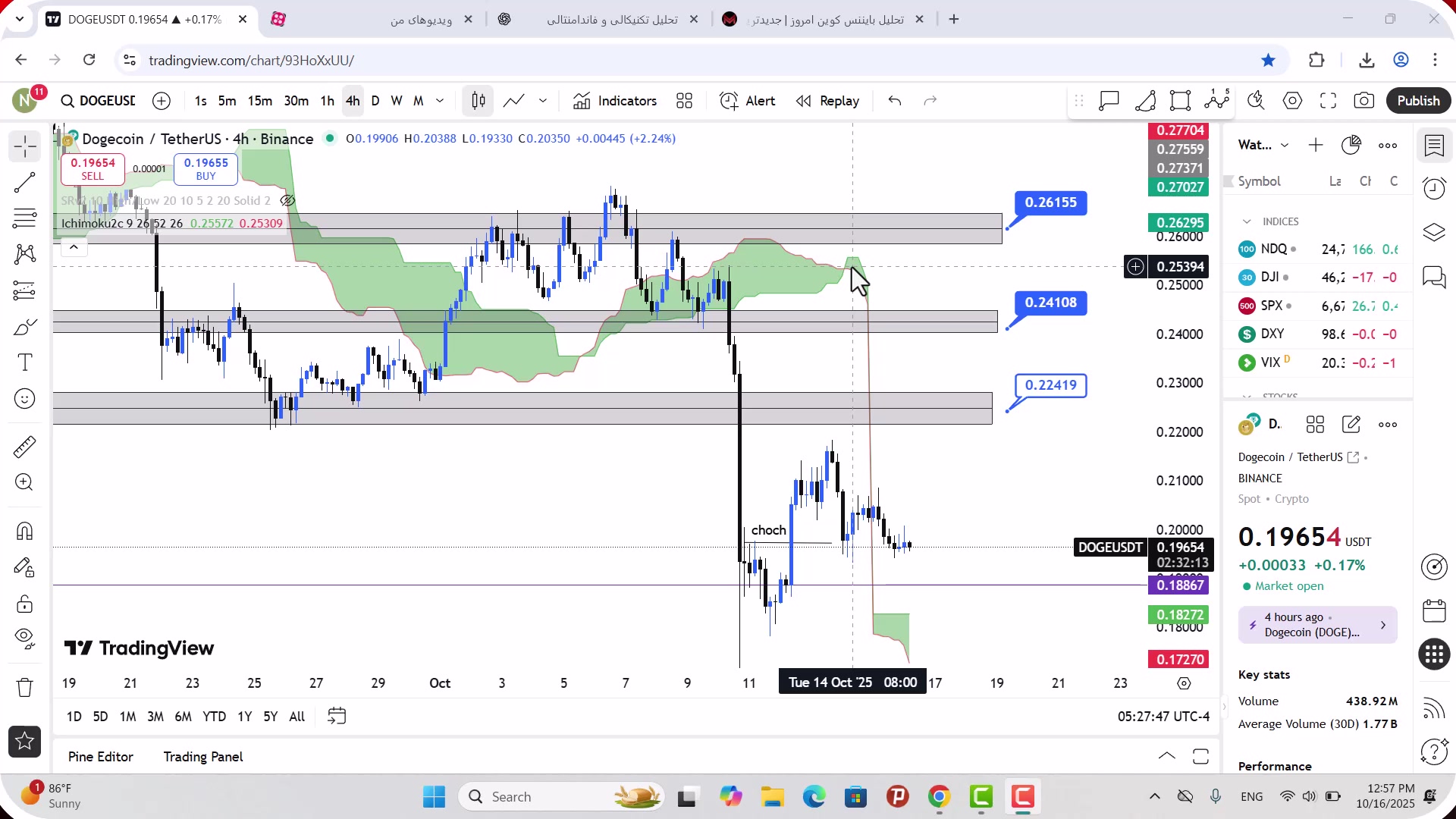Start bar Replay mode
The height and width of the screenshot is (819, 1456).
click(827, 101)
